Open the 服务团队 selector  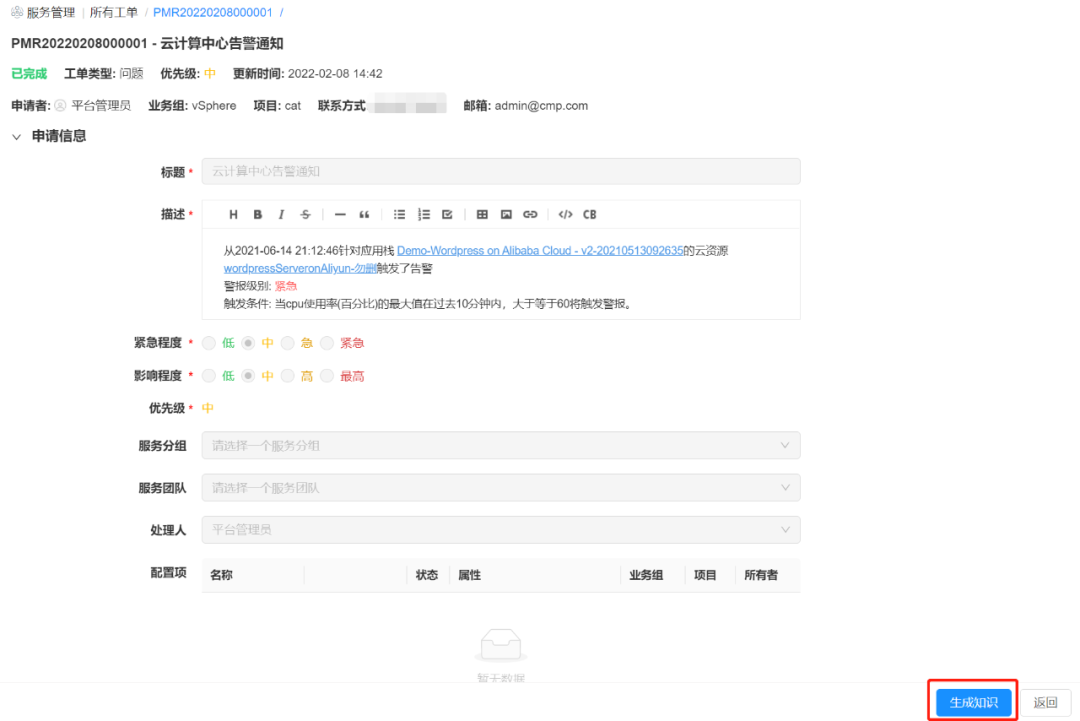(x=500, y=487)
